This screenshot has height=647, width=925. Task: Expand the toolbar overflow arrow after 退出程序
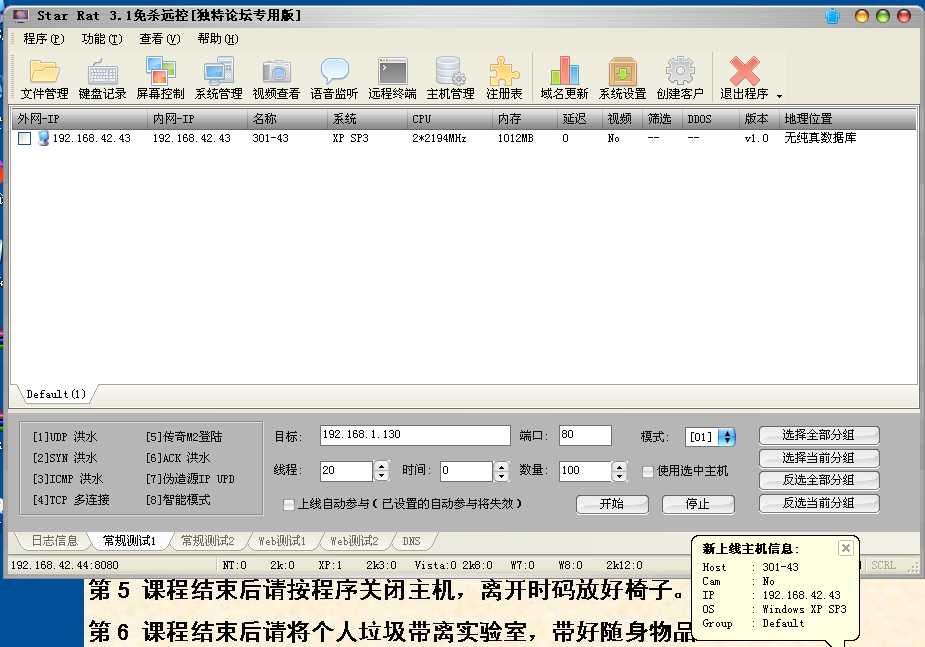(779, 96)
